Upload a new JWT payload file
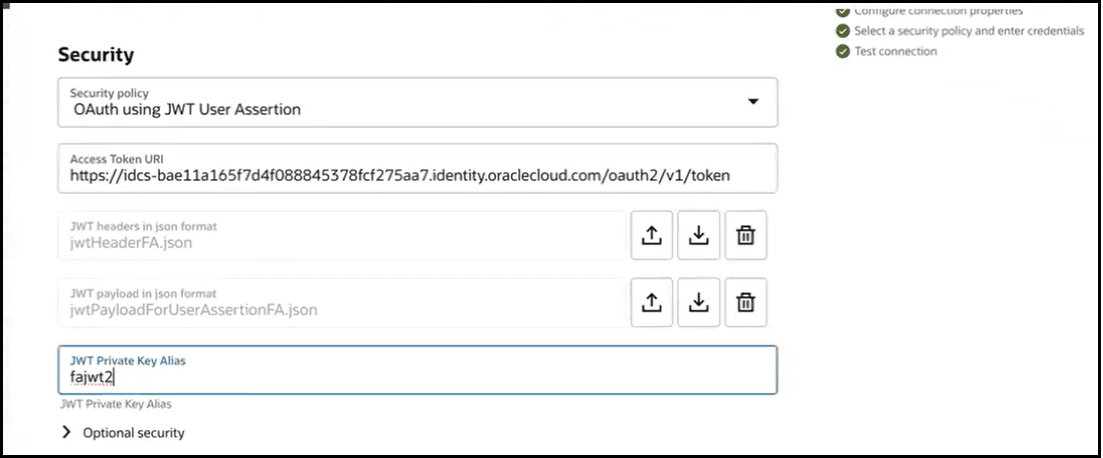The height and width of the screenshot is (458, 1103). click(651, 302)
